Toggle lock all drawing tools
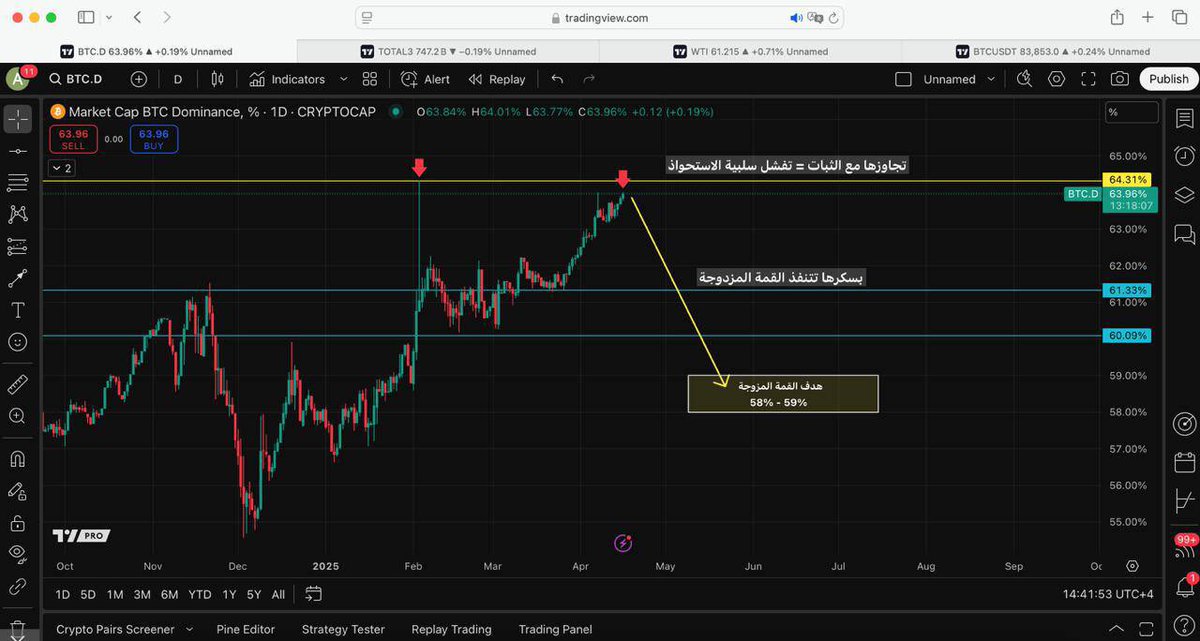This screenshot has width=1200, height=641. [x=17, y=523]
